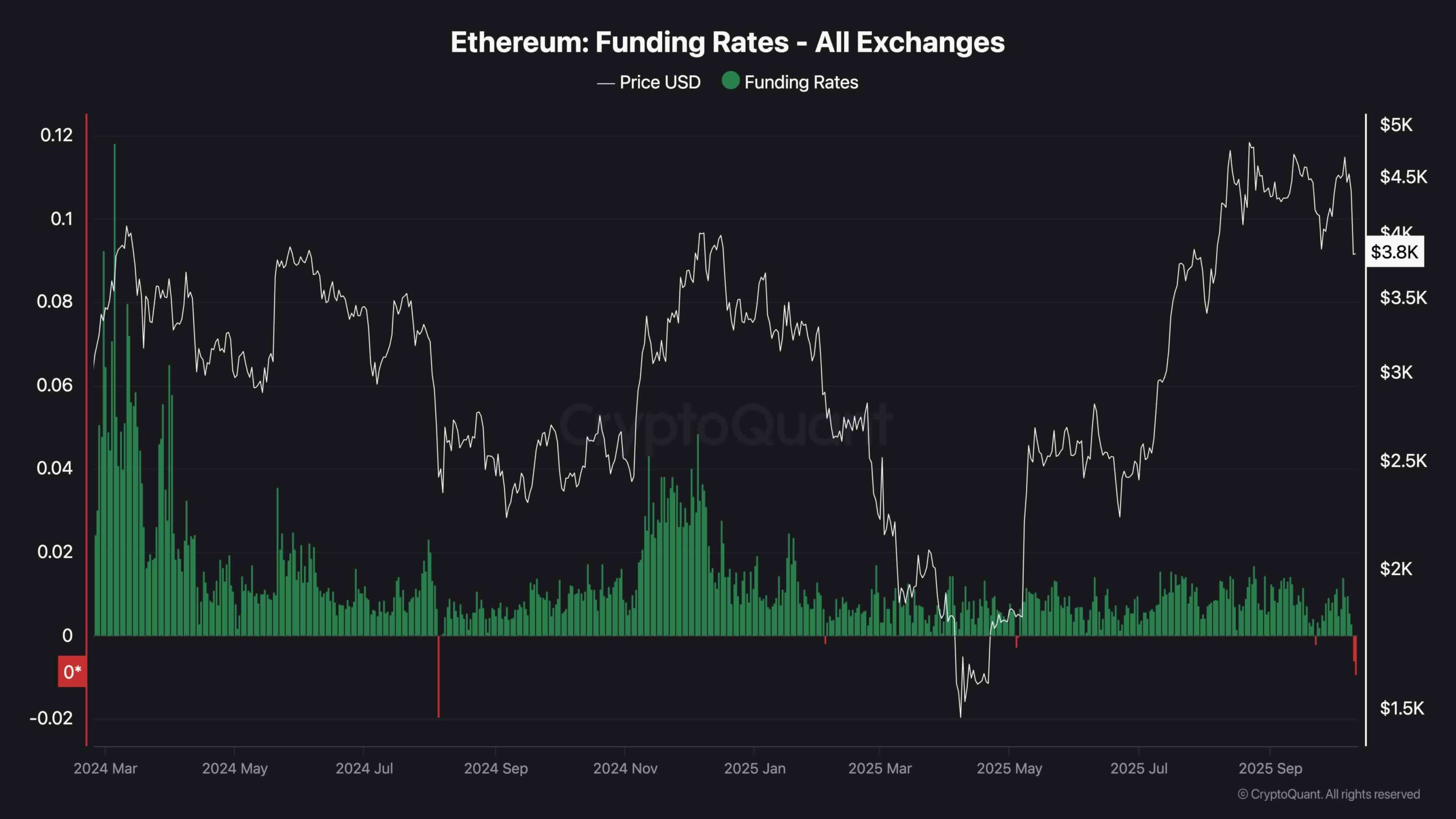
Task: Select the $1.5K price axis label
Action: point(1401,708)
